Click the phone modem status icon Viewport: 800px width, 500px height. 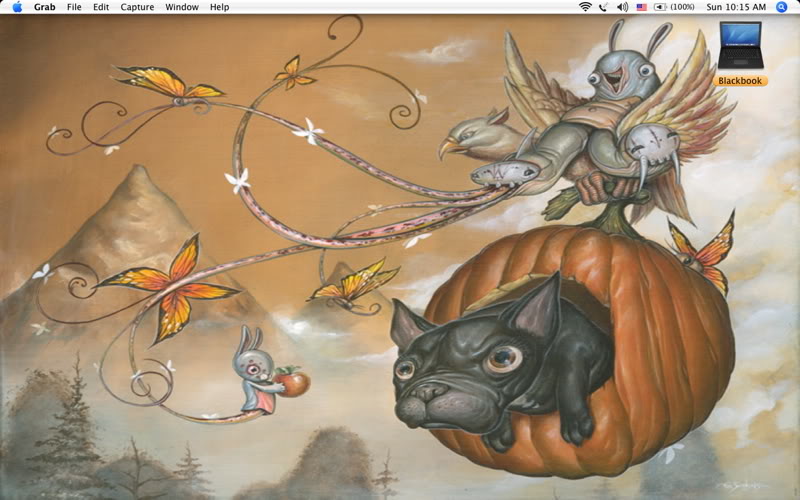click(x=604, y=7)
